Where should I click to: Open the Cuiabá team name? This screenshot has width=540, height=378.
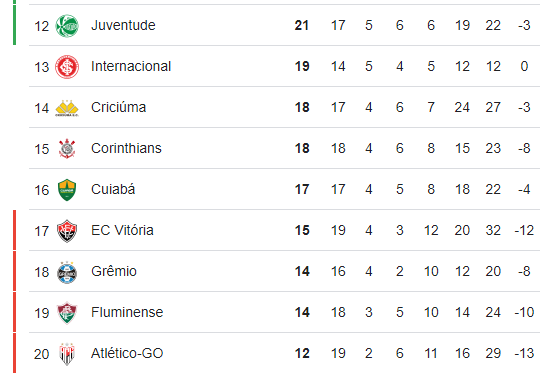pos(113,189)
